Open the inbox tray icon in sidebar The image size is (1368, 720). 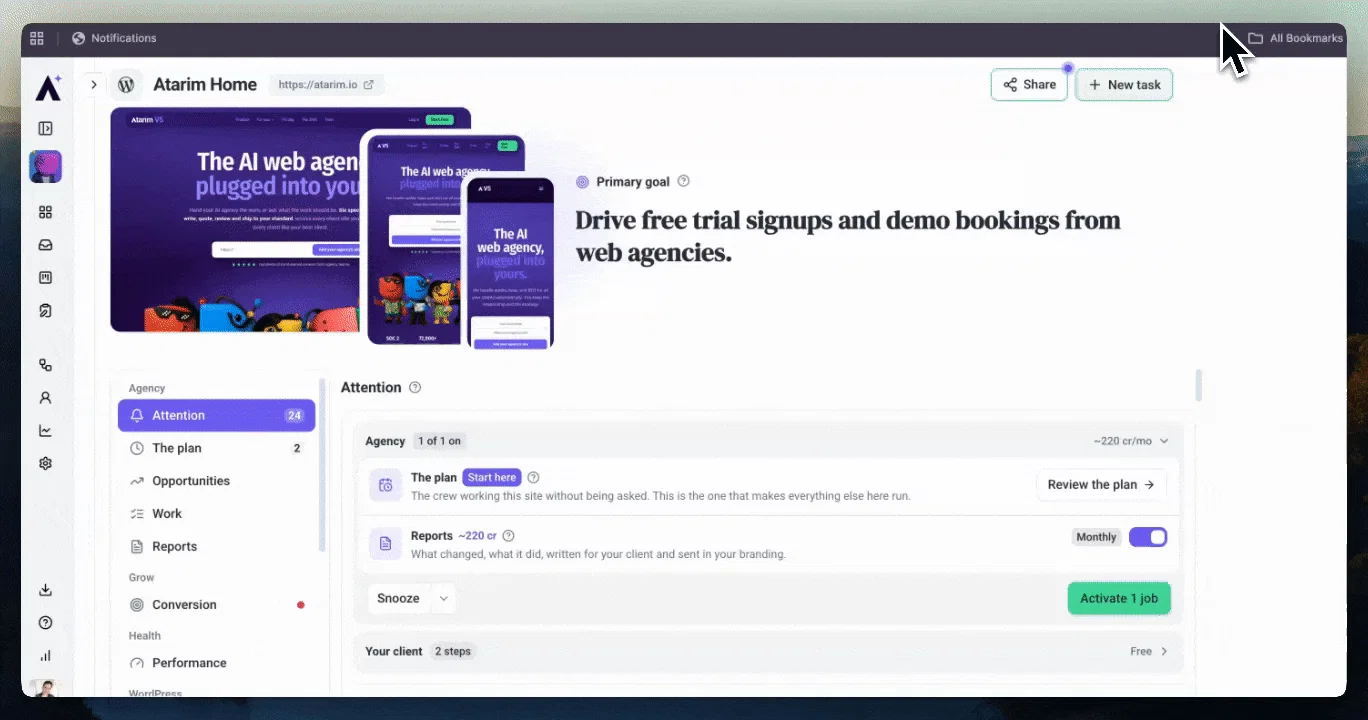[45, 245]
